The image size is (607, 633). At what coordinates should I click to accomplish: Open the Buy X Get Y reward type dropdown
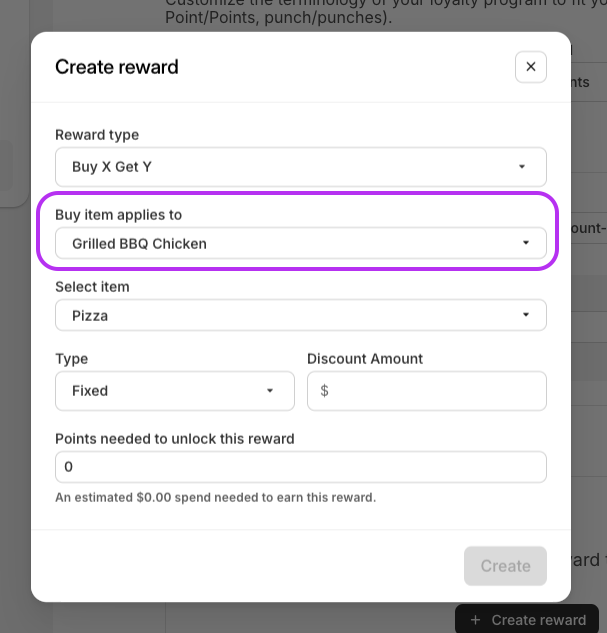pos(300,167)
